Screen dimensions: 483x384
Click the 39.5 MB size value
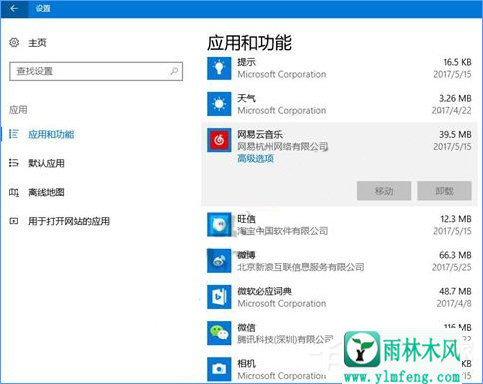(455, 134)
